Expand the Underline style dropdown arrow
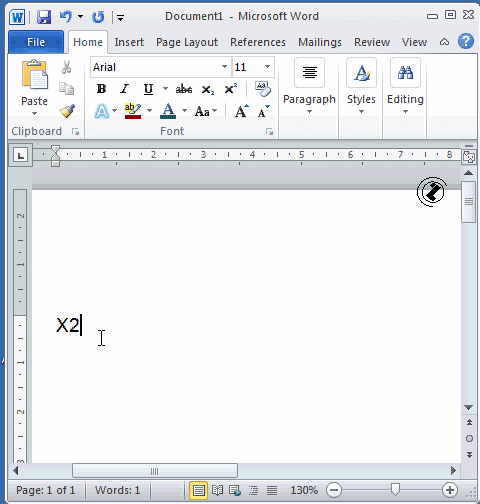Image resolution: width=480 pixels, height=504 pixels. click(x=165, y=89)
